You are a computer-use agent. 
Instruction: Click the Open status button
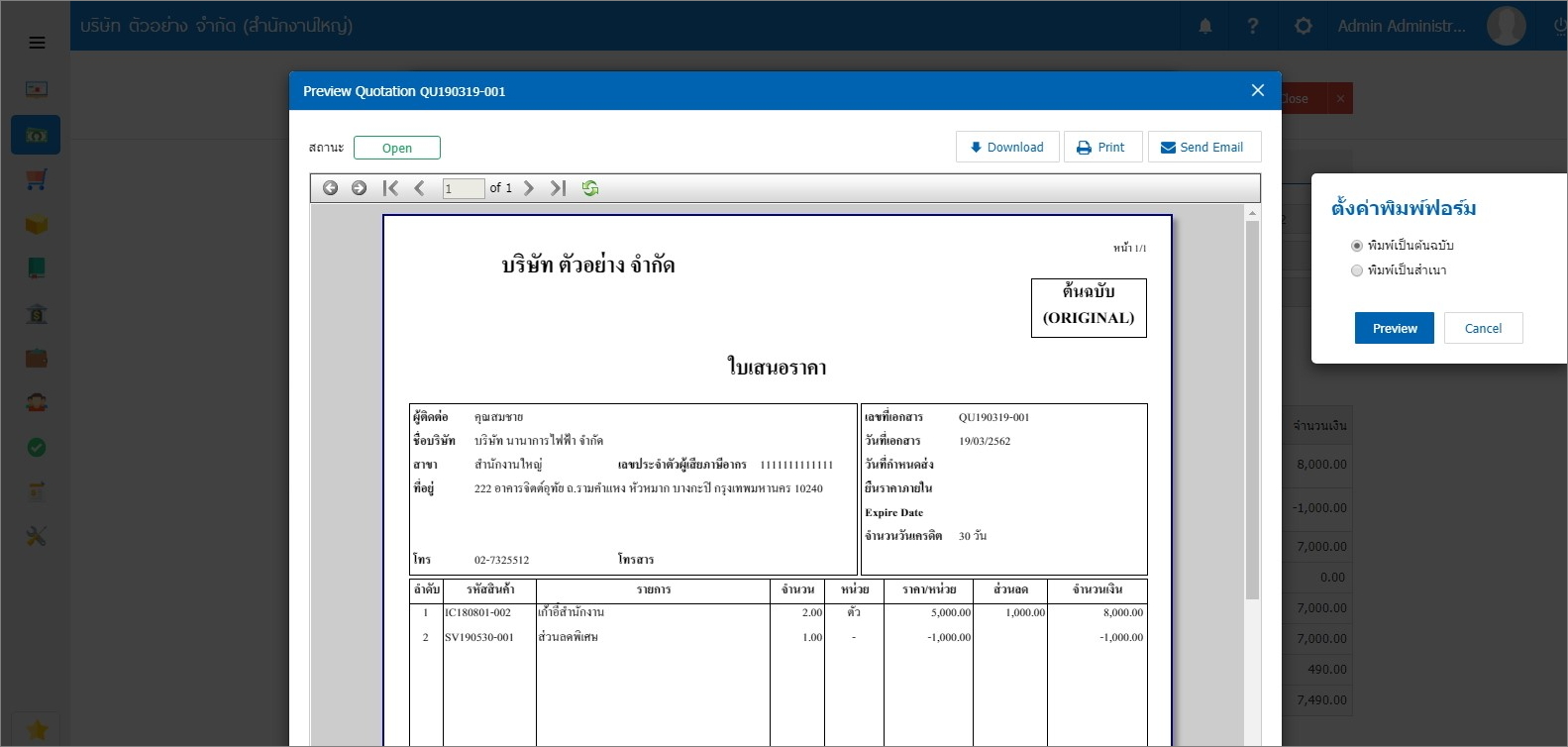(397, 148)
